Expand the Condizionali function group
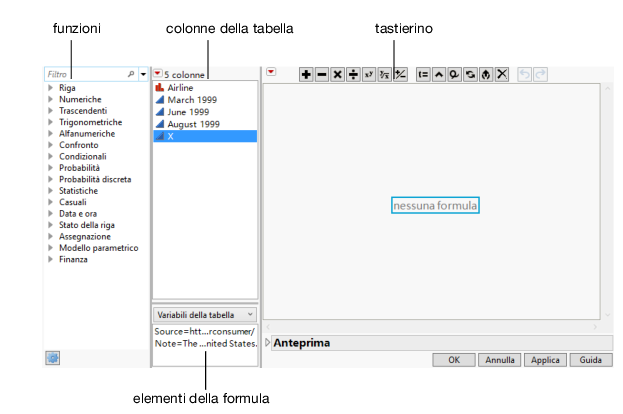This screenshot has height=414, width=623. coord(50,156)
